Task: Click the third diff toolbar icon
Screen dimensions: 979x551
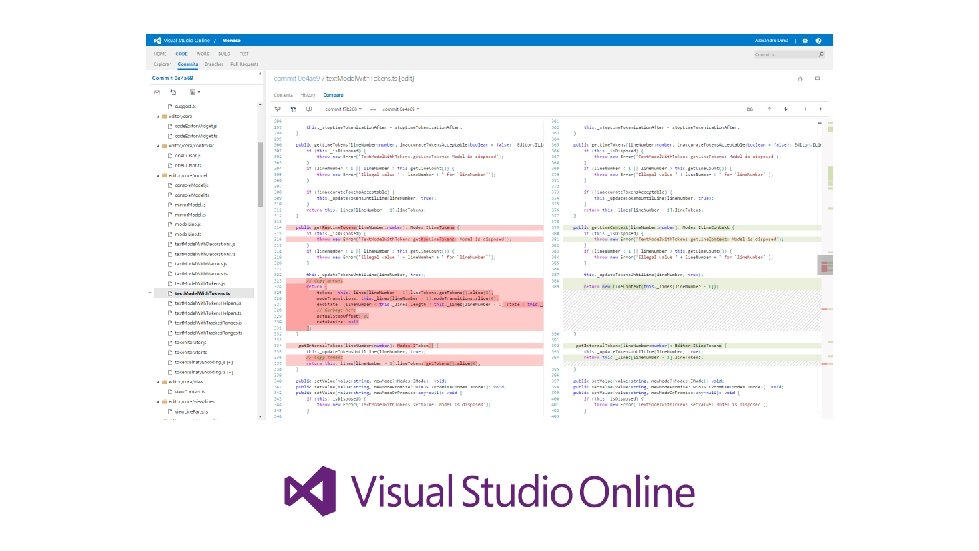Action: pyautogui.click(x=309, y=109)
